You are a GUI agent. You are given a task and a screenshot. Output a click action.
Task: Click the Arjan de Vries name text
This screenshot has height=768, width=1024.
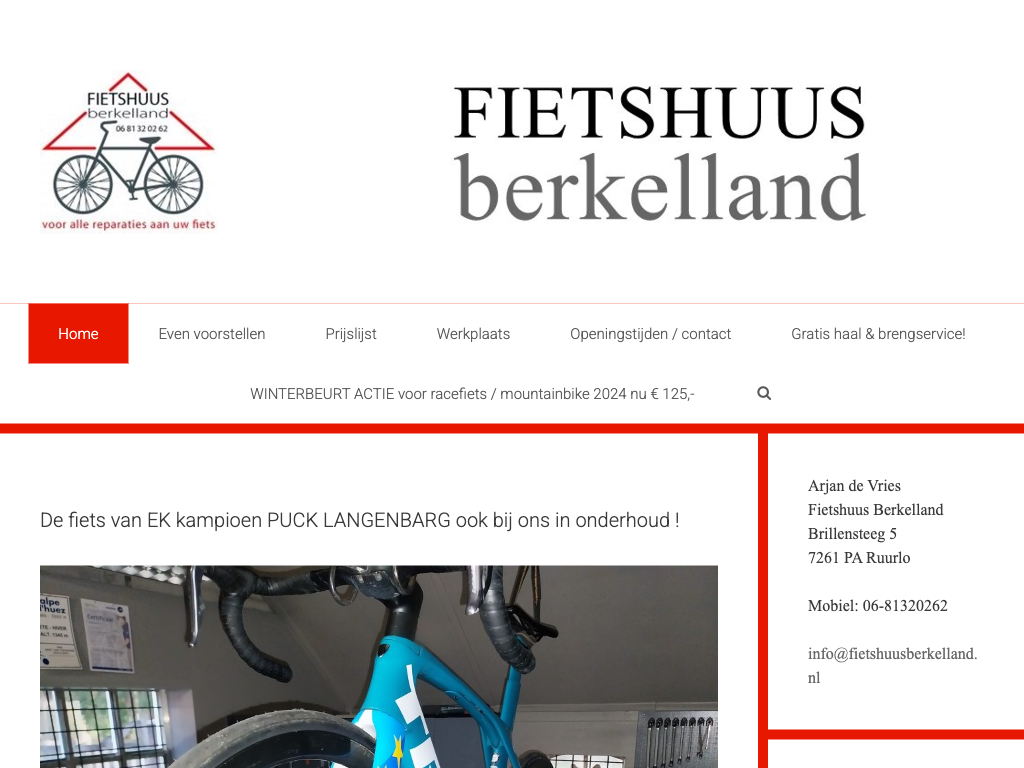pyautogui.click(x=854, y=486)
